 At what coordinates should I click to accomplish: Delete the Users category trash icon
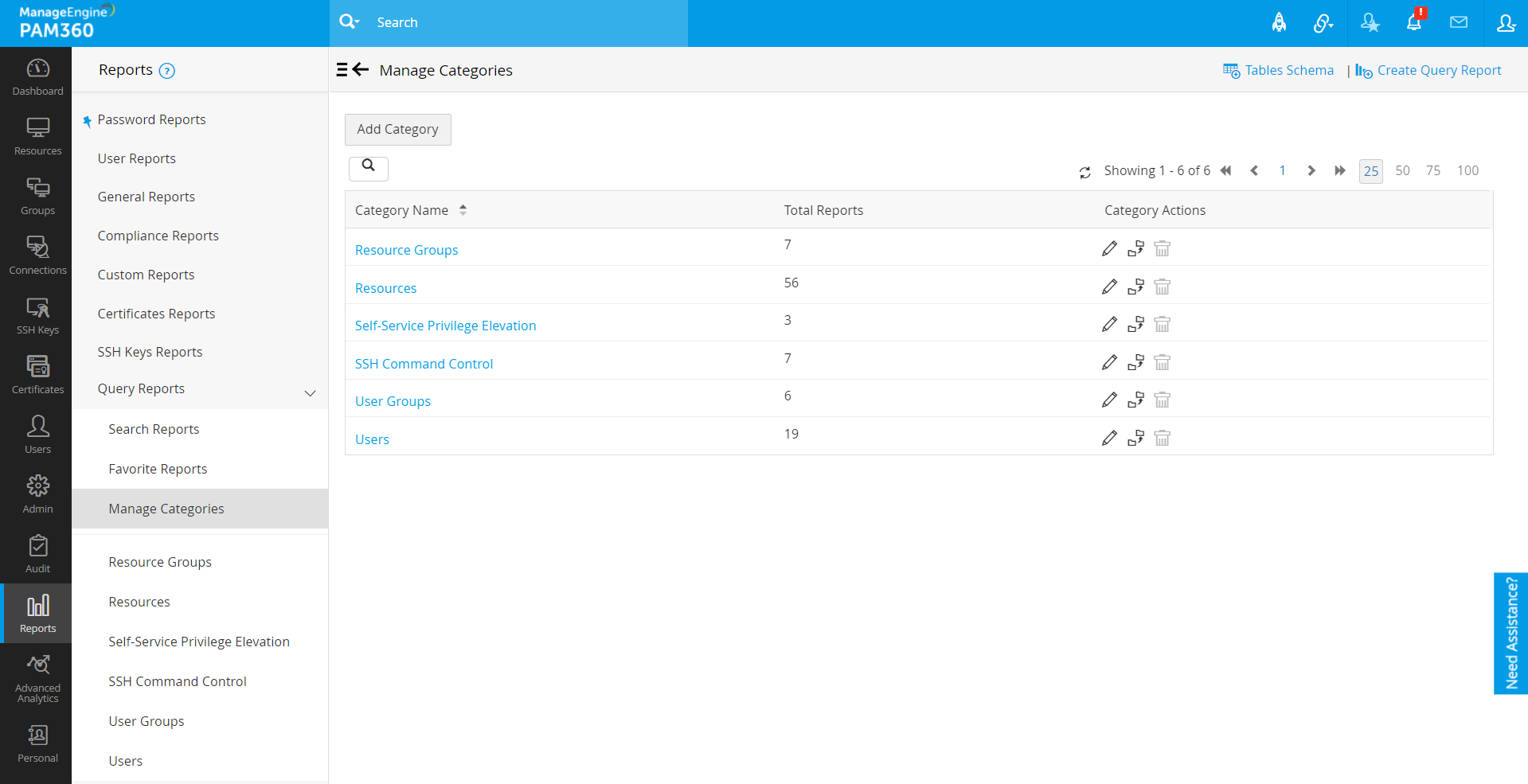[1162, 439]
